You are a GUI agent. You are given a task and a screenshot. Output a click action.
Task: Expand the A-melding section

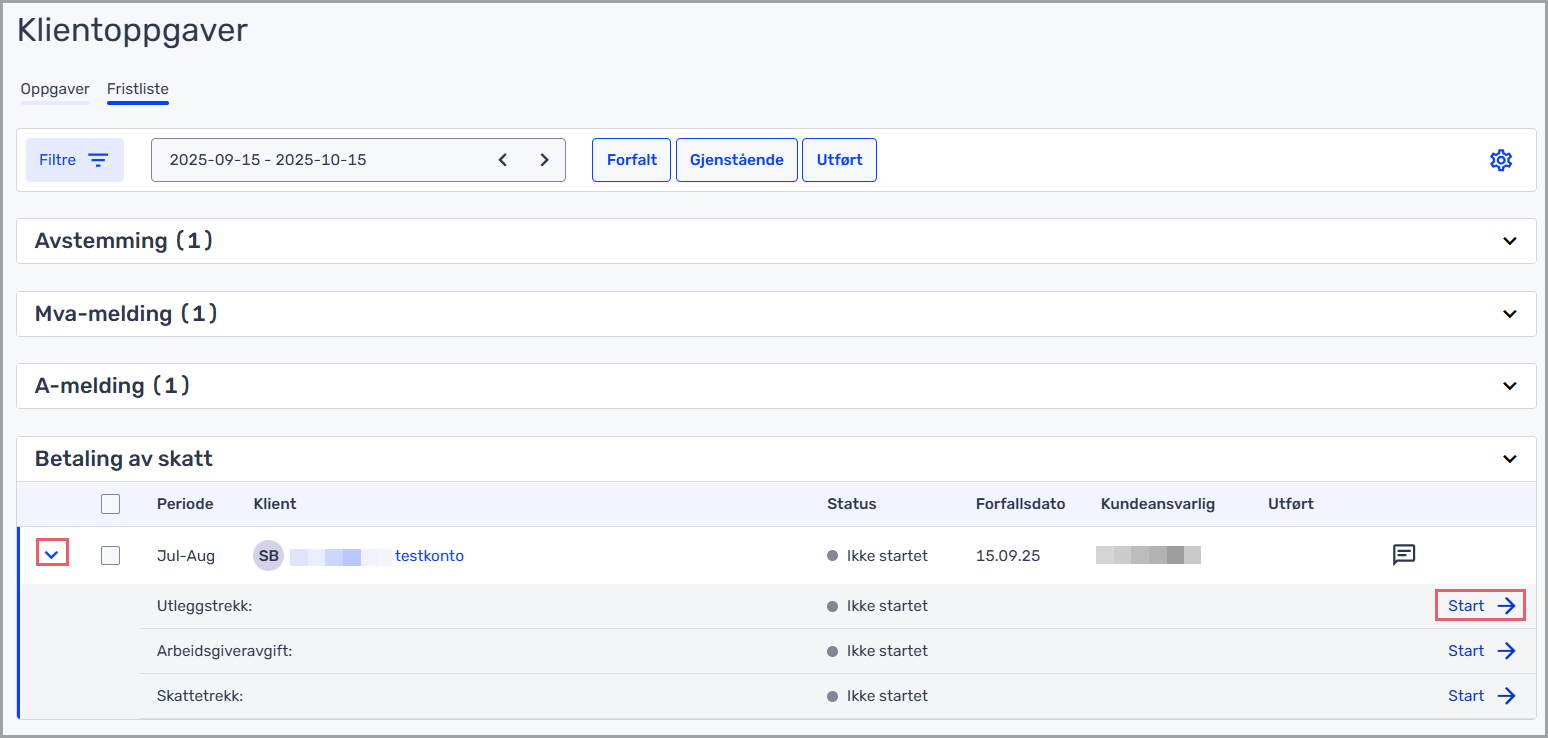(x=1509, y=386)
